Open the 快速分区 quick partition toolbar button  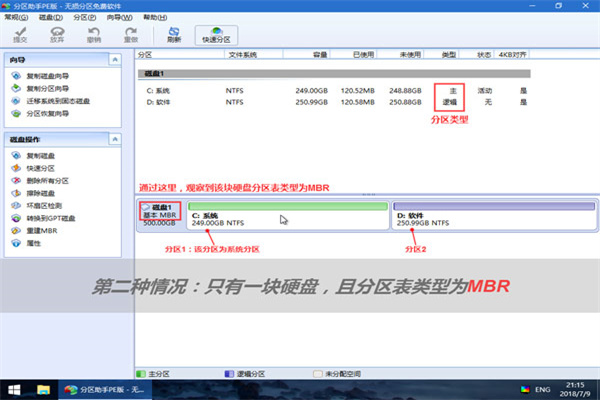pos(216,35)
